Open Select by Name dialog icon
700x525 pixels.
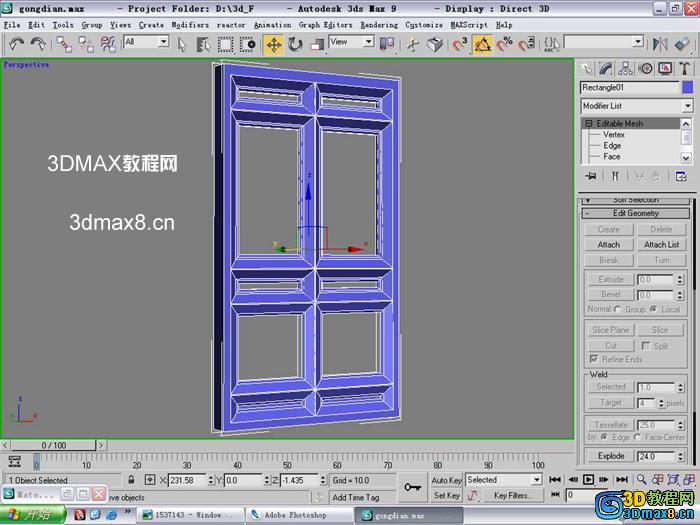coord(203,44)
